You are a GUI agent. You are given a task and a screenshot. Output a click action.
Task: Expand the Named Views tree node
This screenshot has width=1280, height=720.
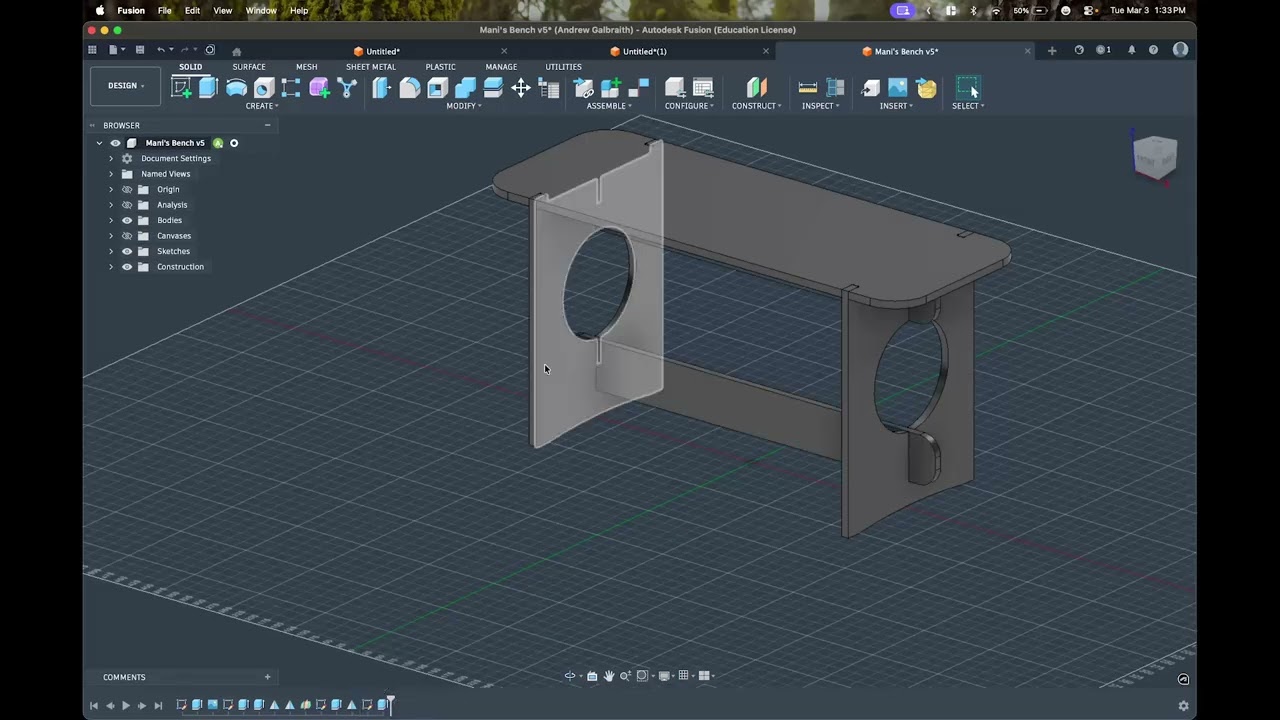click(111, 174)
